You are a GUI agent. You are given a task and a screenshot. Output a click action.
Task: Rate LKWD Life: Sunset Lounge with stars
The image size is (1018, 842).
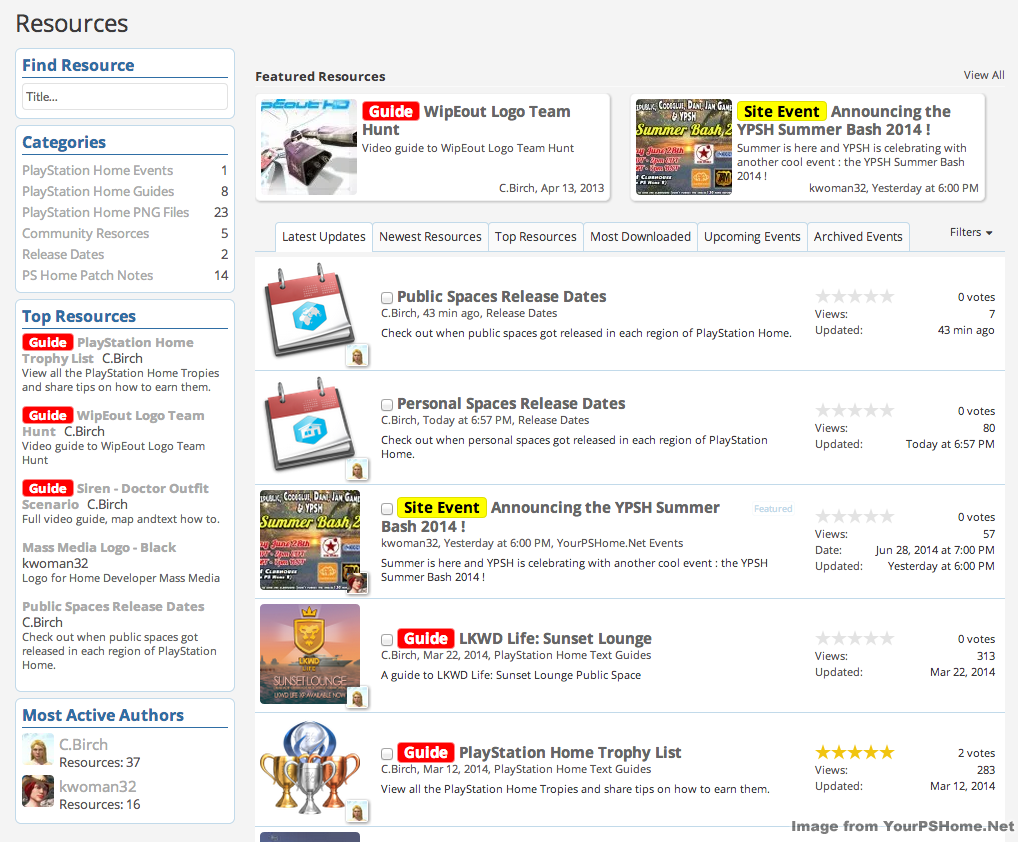point(854,639)
